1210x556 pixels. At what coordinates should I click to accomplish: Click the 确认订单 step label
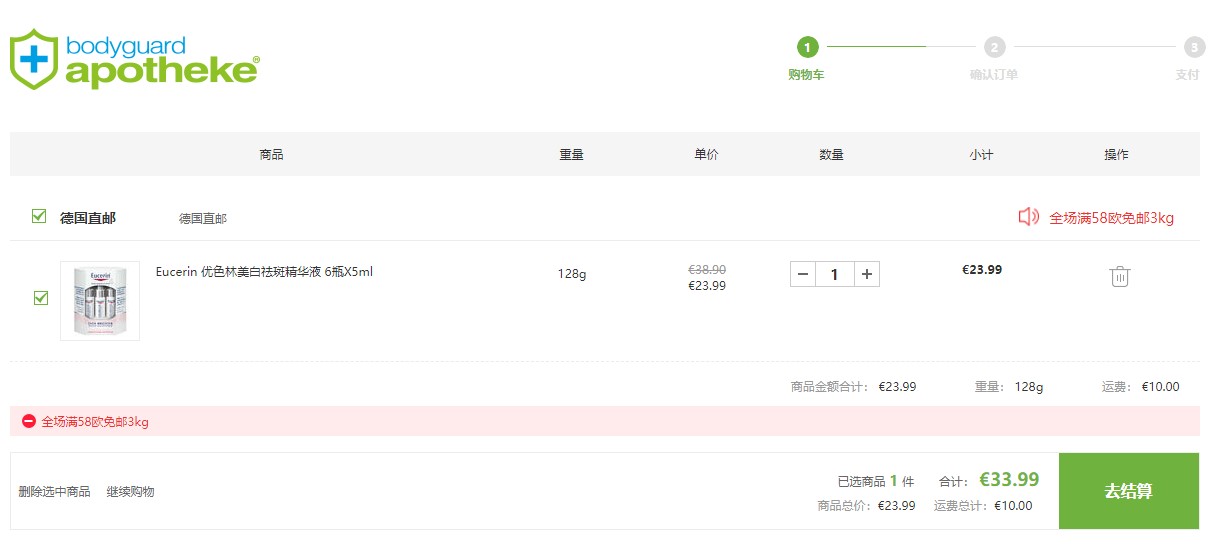click(994, 75)
